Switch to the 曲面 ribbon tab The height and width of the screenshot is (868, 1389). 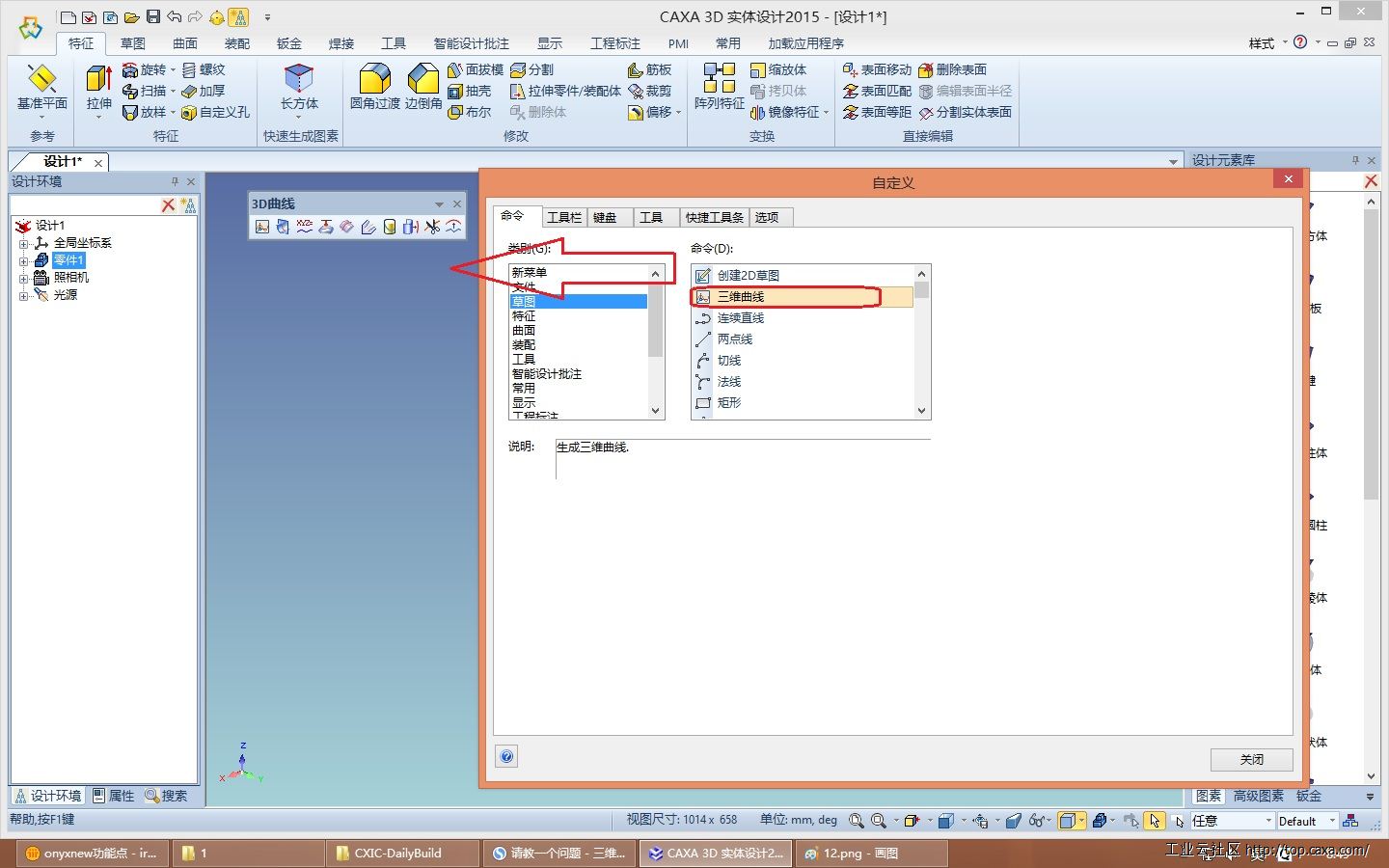(184, 43)
